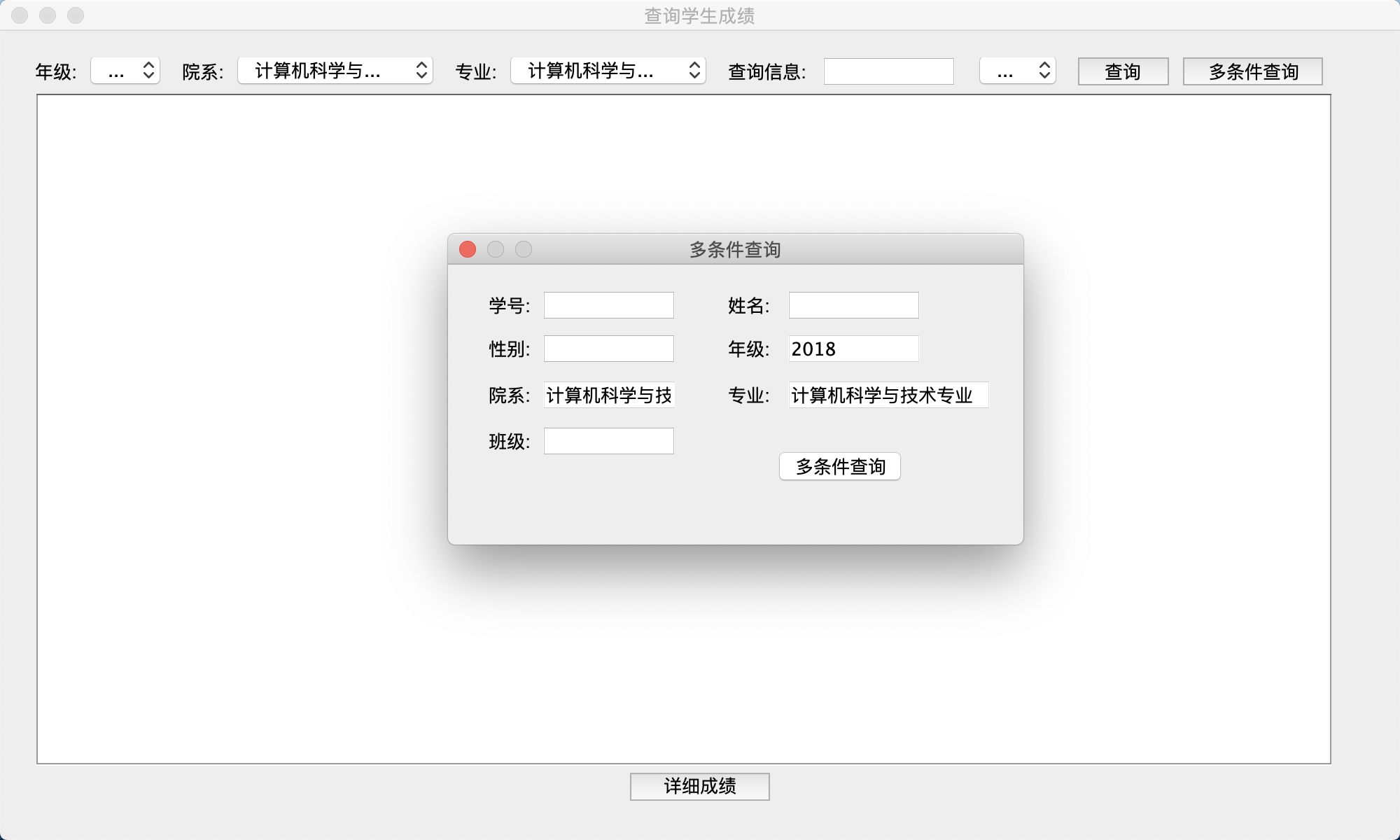Click the 姓名 input field

pyautogui.click(x=853, y=304)
